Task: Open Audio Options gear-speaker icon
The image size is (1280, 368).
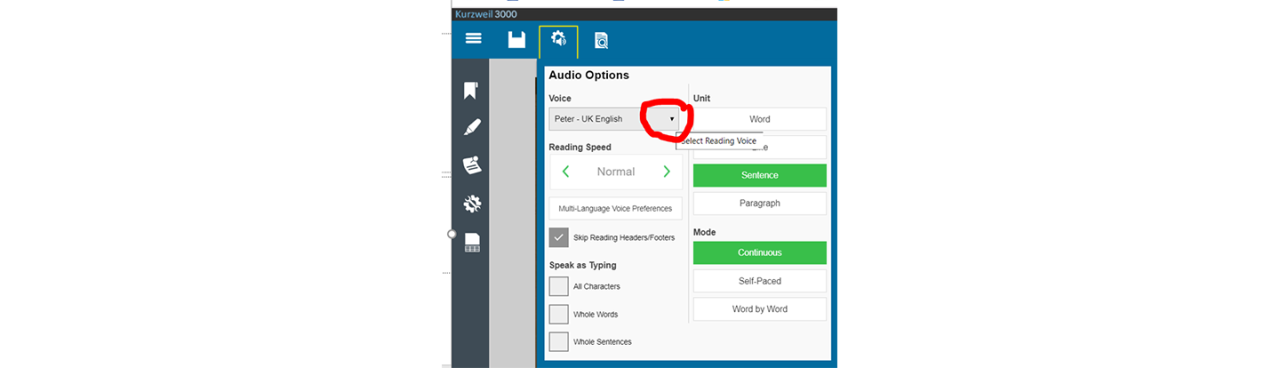Action: pyautogui.click(x=558, y=40)
